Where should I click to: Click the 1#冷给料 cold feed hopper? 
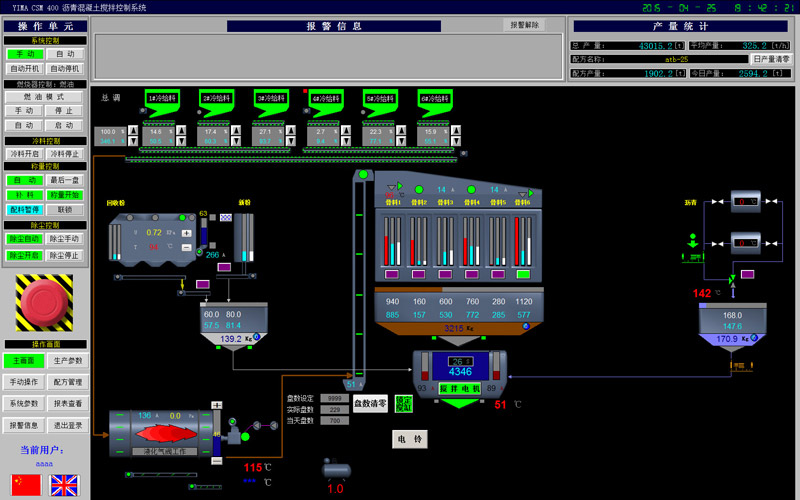click(162, 100)
